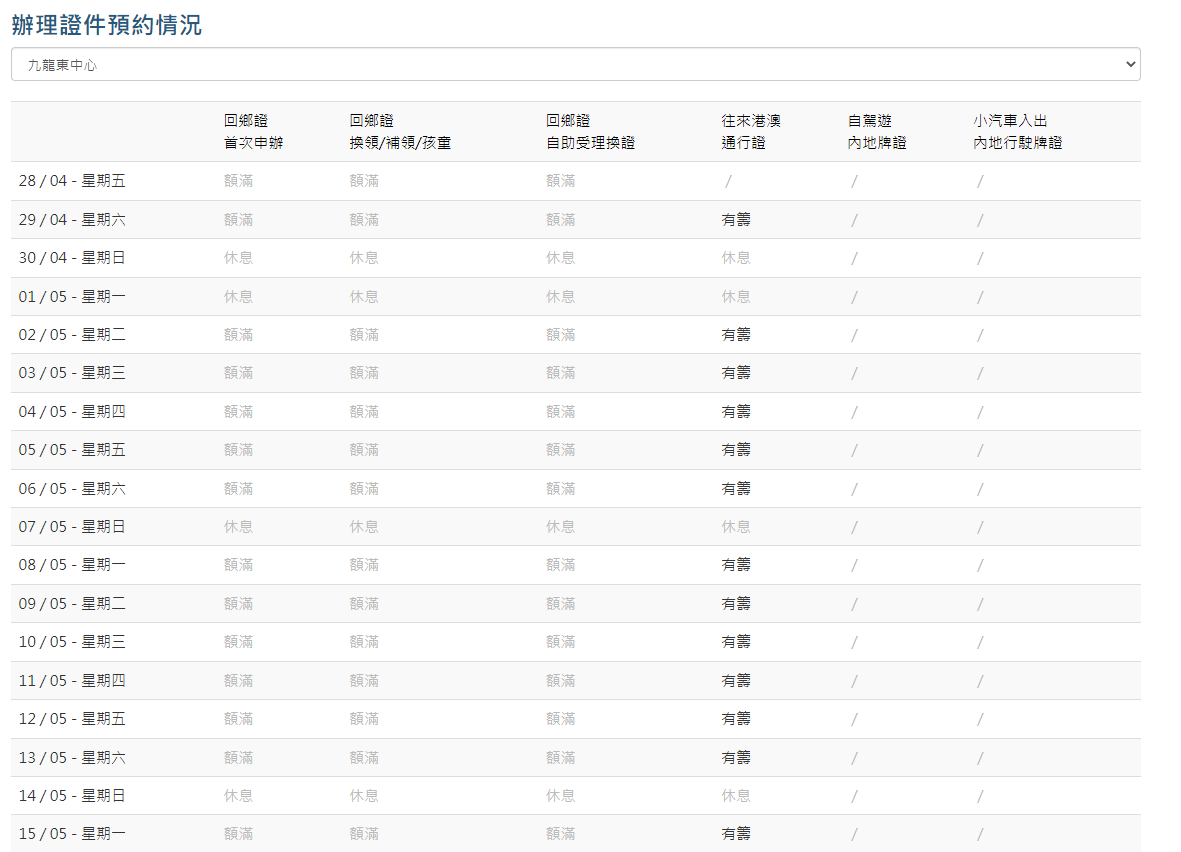Click the 自駕遊 內地牌證 column header
Screen dimensions: 1181x852
coord(877,132)
